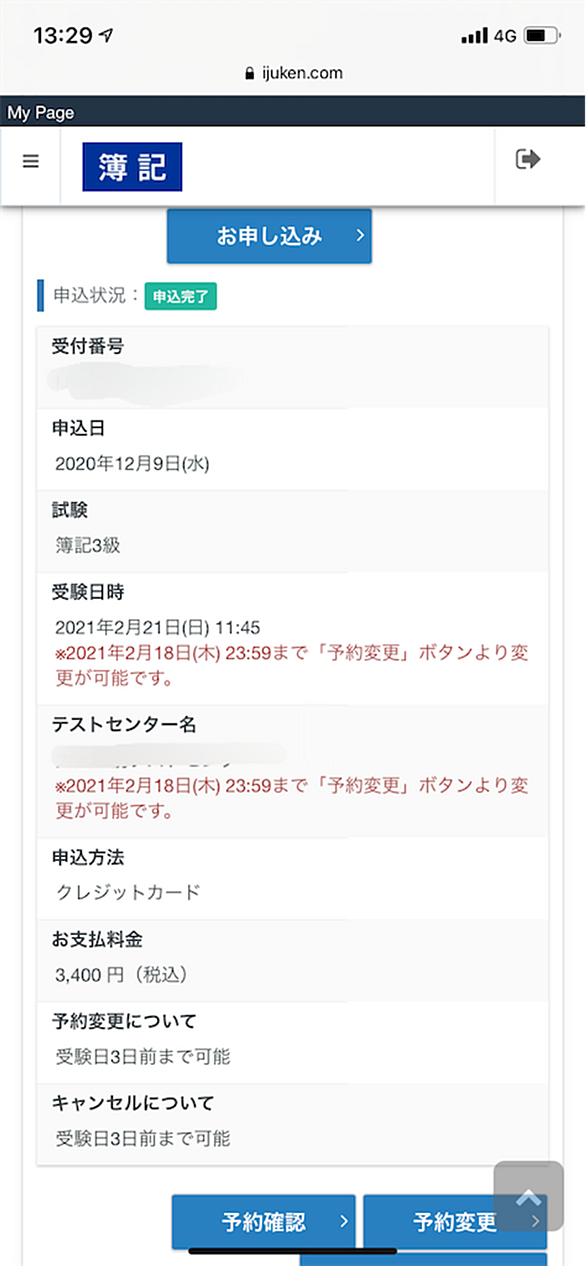This screenshot has height=1266, width=586.
Task: Tap the logout arrow icon
Action: [x=528, y=159]
